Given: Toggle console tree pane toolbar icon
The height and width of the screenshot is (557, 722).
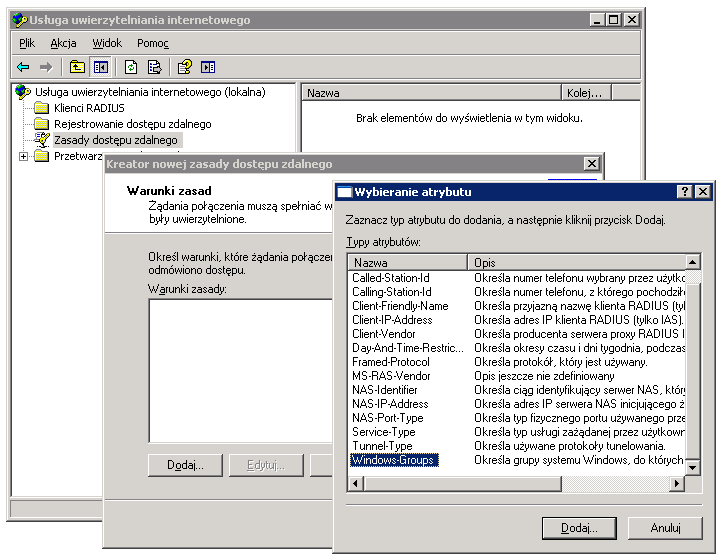Looking at the screenshot, I should coord(101,67).
